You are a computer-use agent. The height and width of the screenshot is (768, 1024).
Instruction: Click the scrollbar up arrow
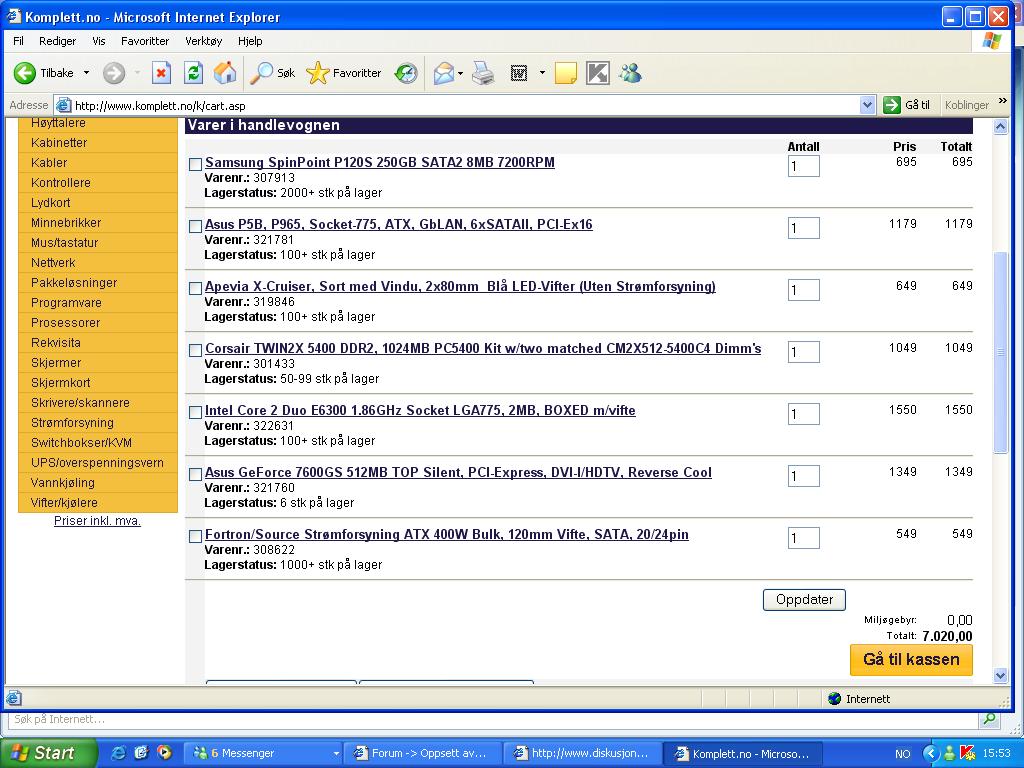pyautogui.click(x=1000, y=127)
